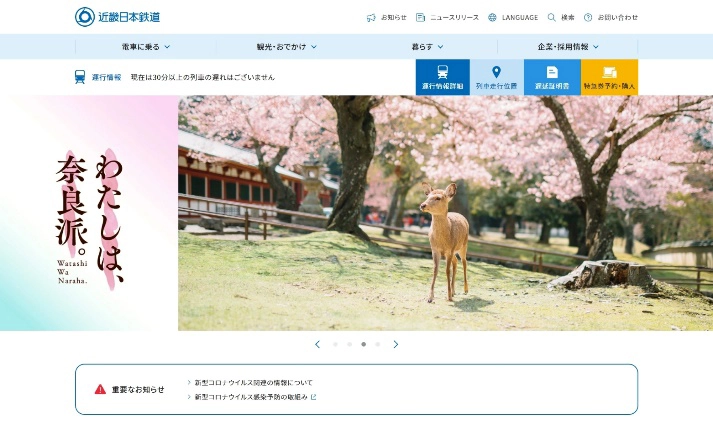The image size is (713, 441).
Task: Show previous carousel slide with left arrow
Action: tap(318, 344)
